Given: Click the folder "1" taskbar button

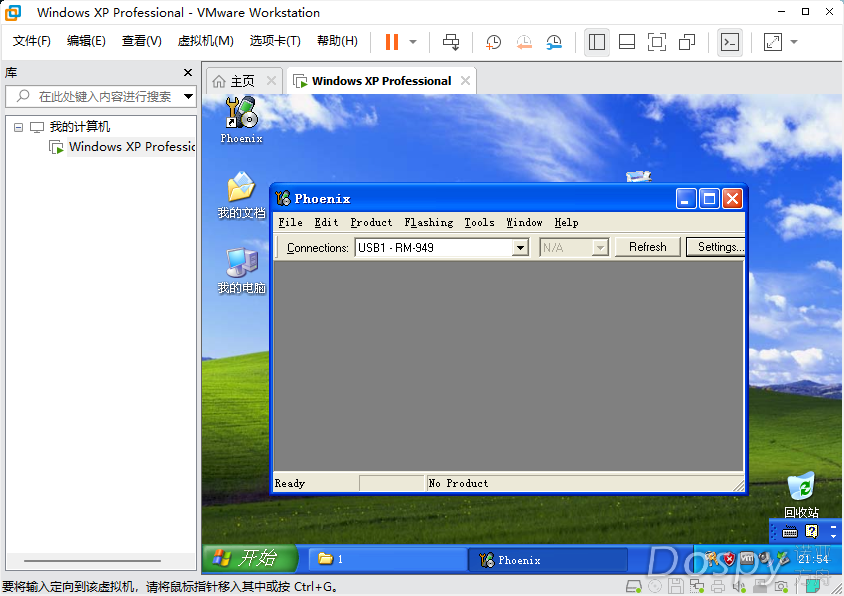Looking at the screenshot, I should click(388, 559).
